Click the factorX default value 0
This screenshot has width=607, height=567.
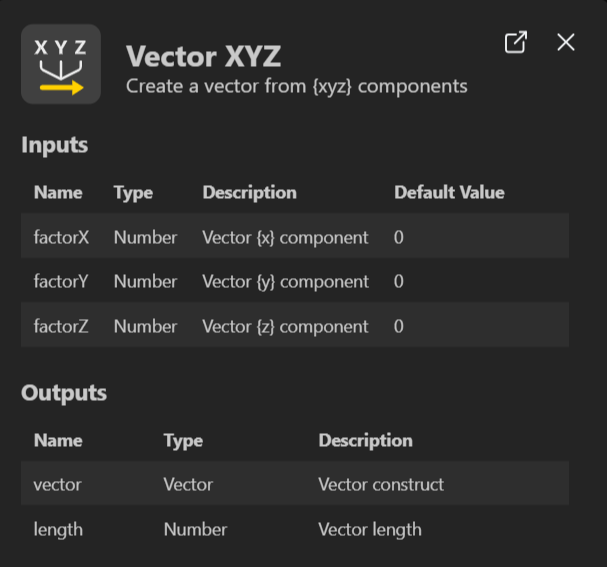(x=398, y=238)
